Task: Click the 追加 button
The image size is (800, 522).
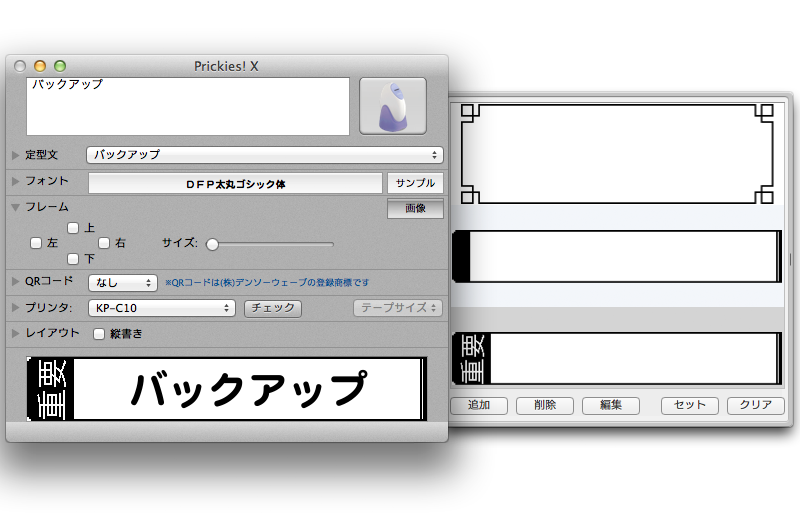Action: [x=479, y=406]
